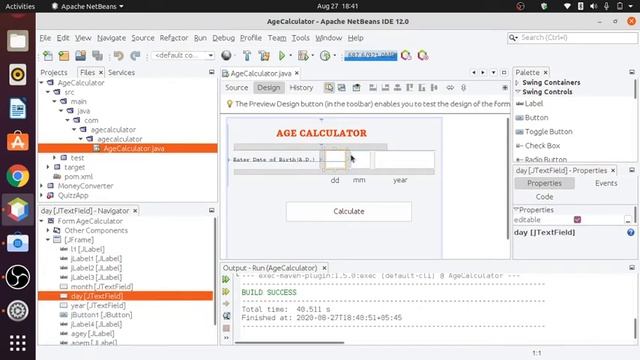
Task: Toggle the editable property checkbox
Action: pyautogui.click(x=577, y=220)
